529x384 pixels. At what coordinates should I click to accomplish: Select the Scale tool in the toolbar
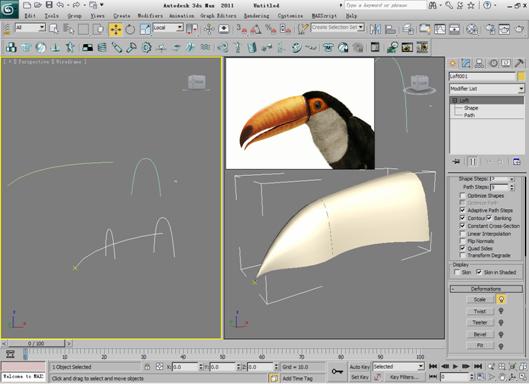point(145,29)
